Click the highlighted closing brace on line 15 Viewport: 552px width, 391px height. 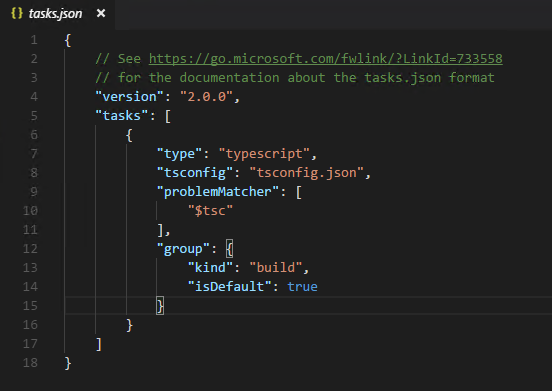pyautogui.click(x=160, y=306)
